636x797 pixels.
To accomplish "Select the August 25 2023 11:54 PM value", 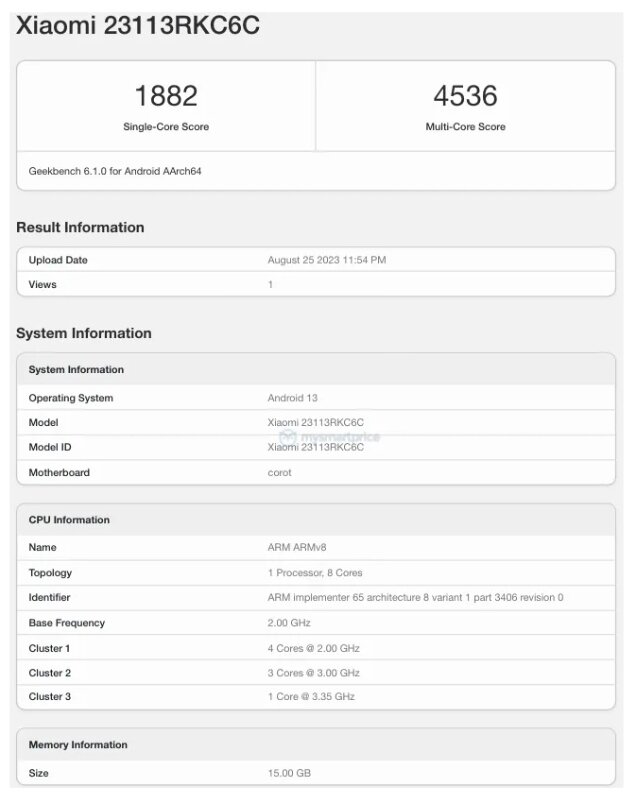I will [x=327, y=260].
